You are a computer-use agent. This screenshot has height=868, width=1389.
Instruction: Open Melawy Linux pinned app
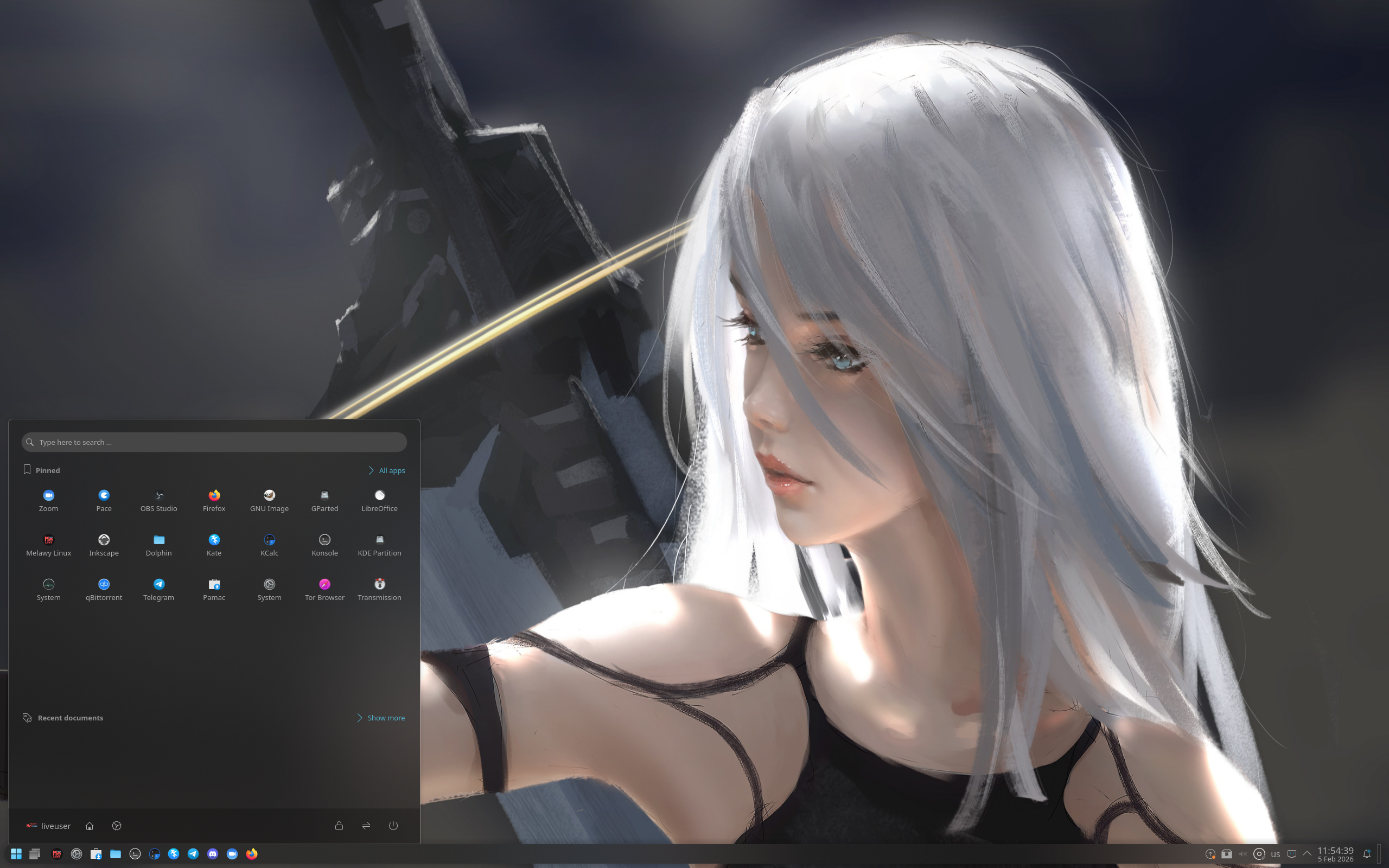[x=48, y=545]
